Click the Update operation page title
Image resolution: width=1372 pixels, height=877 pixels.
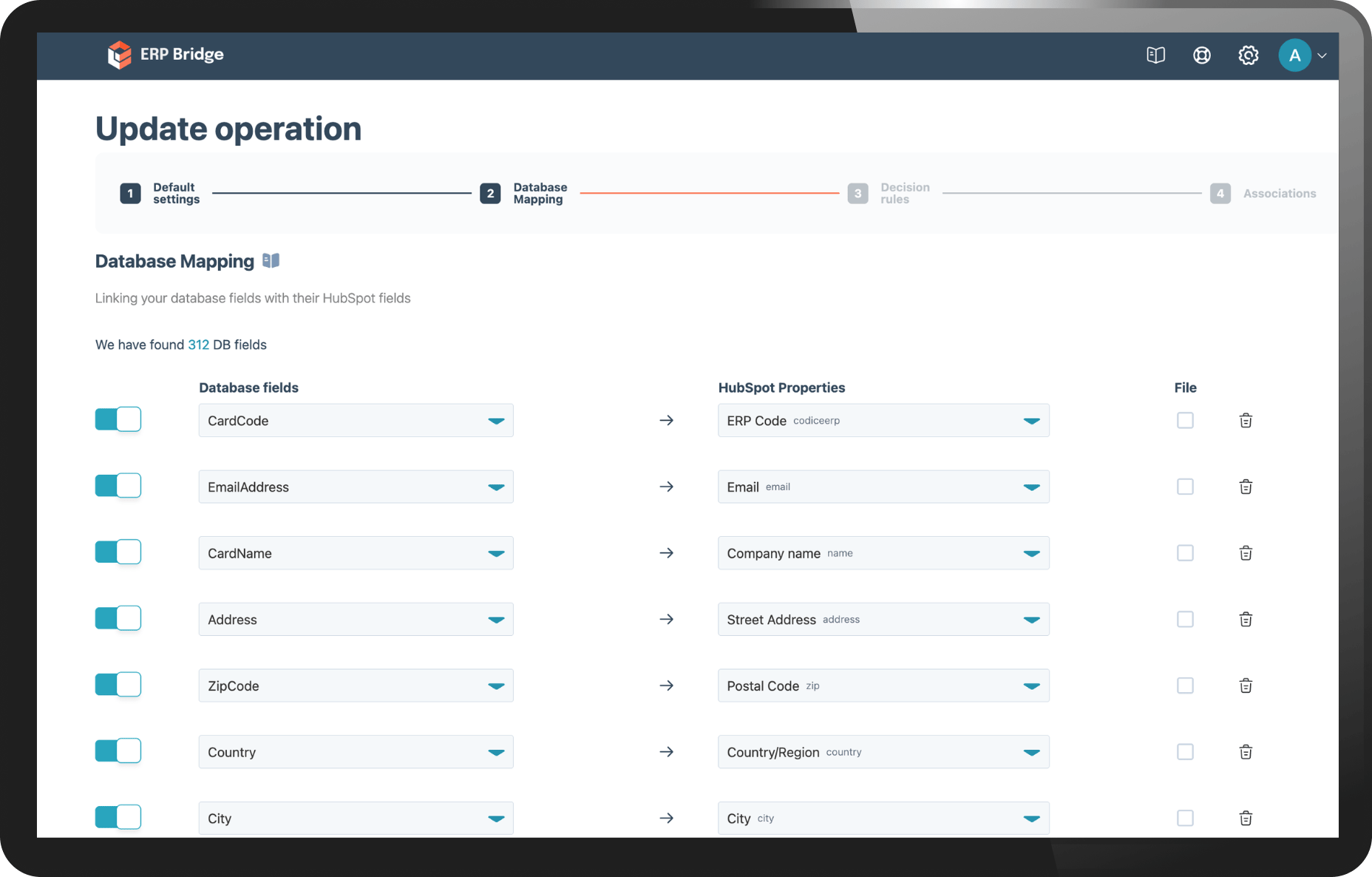(228, 129)
